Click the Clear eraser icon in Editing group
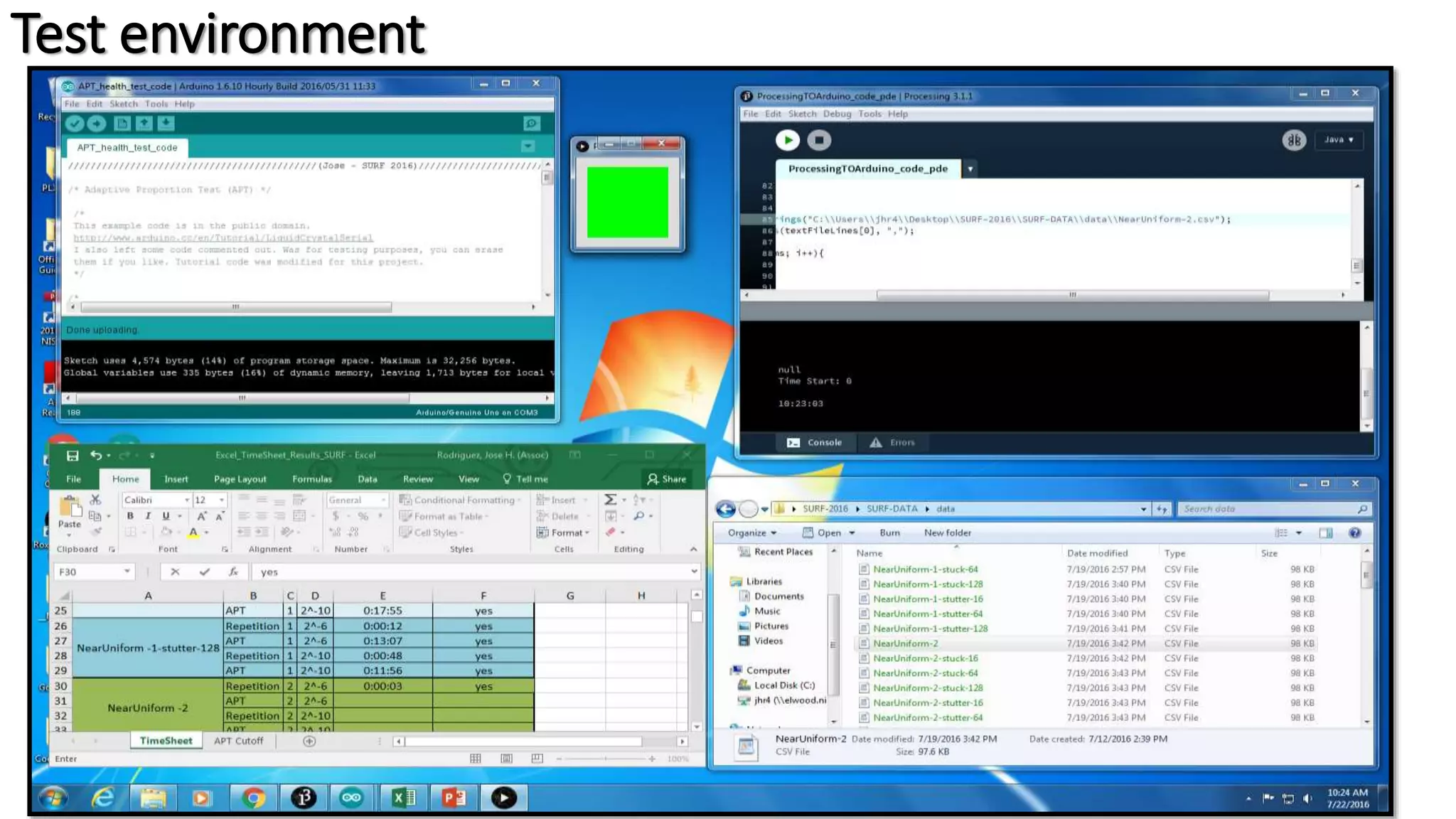1456x819 pixels. 611,532
